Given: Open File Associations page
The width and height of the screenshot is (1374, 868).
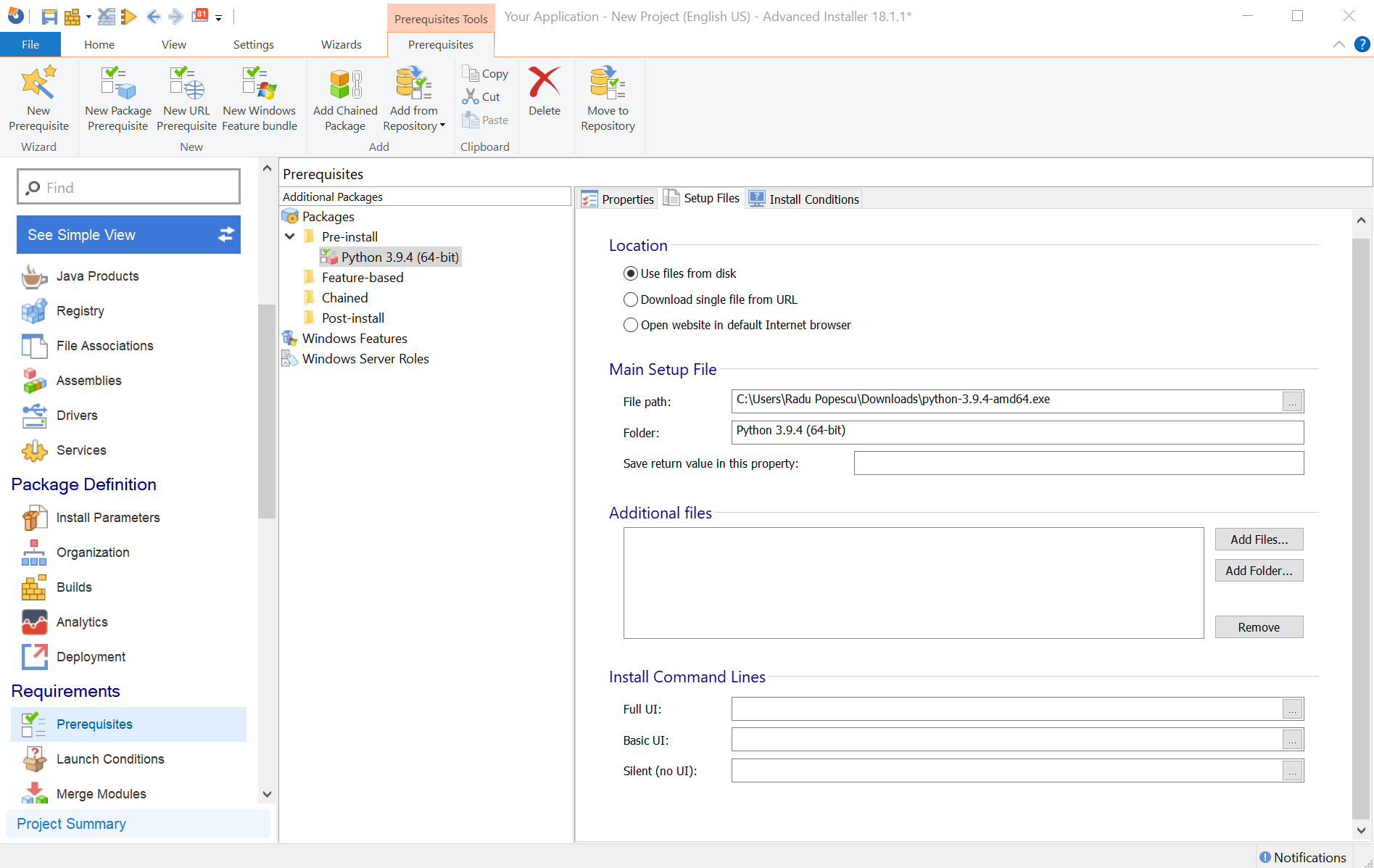Looking at the screenshot, I should click(x=104, y=345).
